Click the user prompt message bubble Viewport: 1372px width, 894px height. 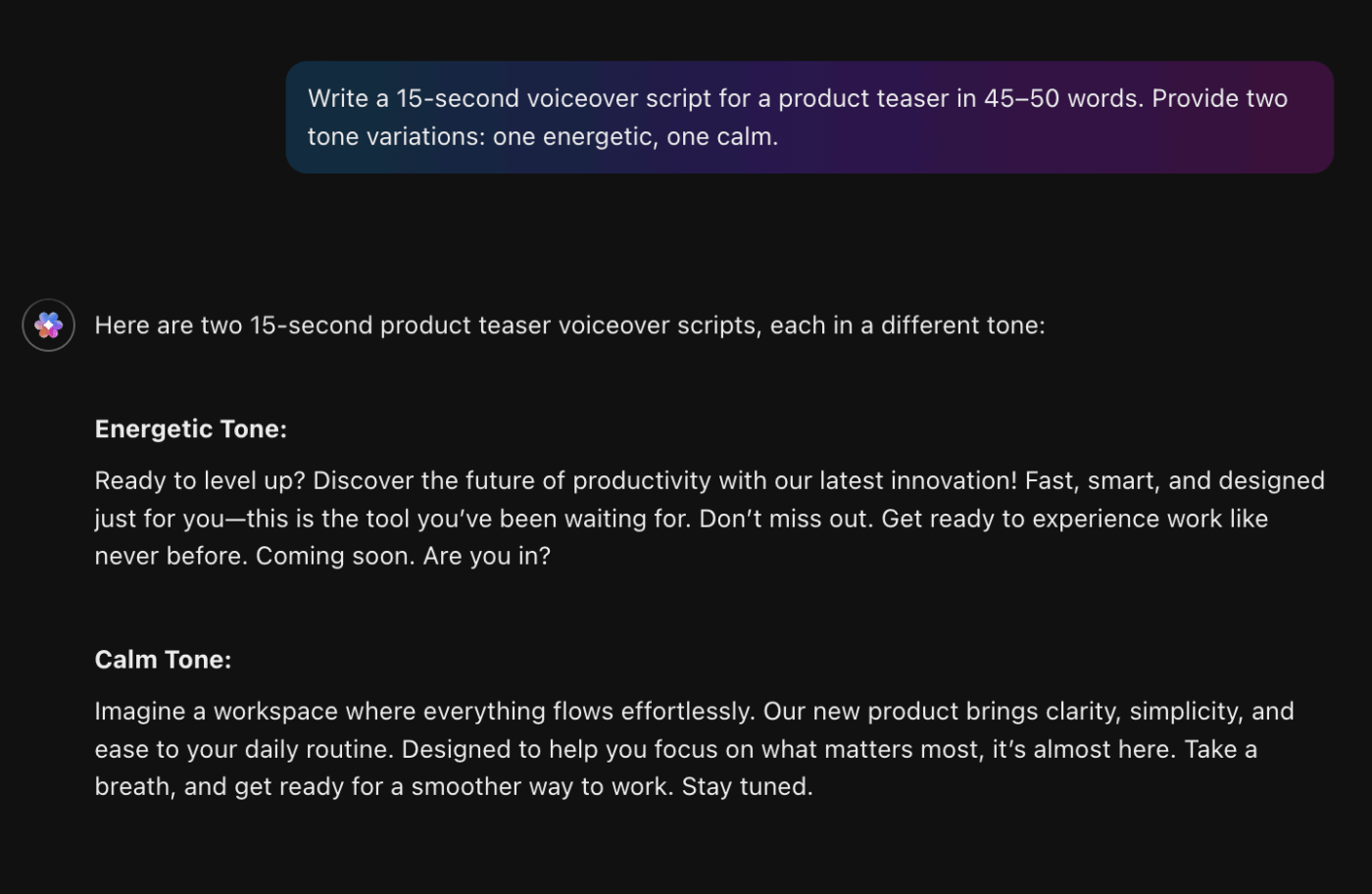pyautogui.click(x=808, y=118)
